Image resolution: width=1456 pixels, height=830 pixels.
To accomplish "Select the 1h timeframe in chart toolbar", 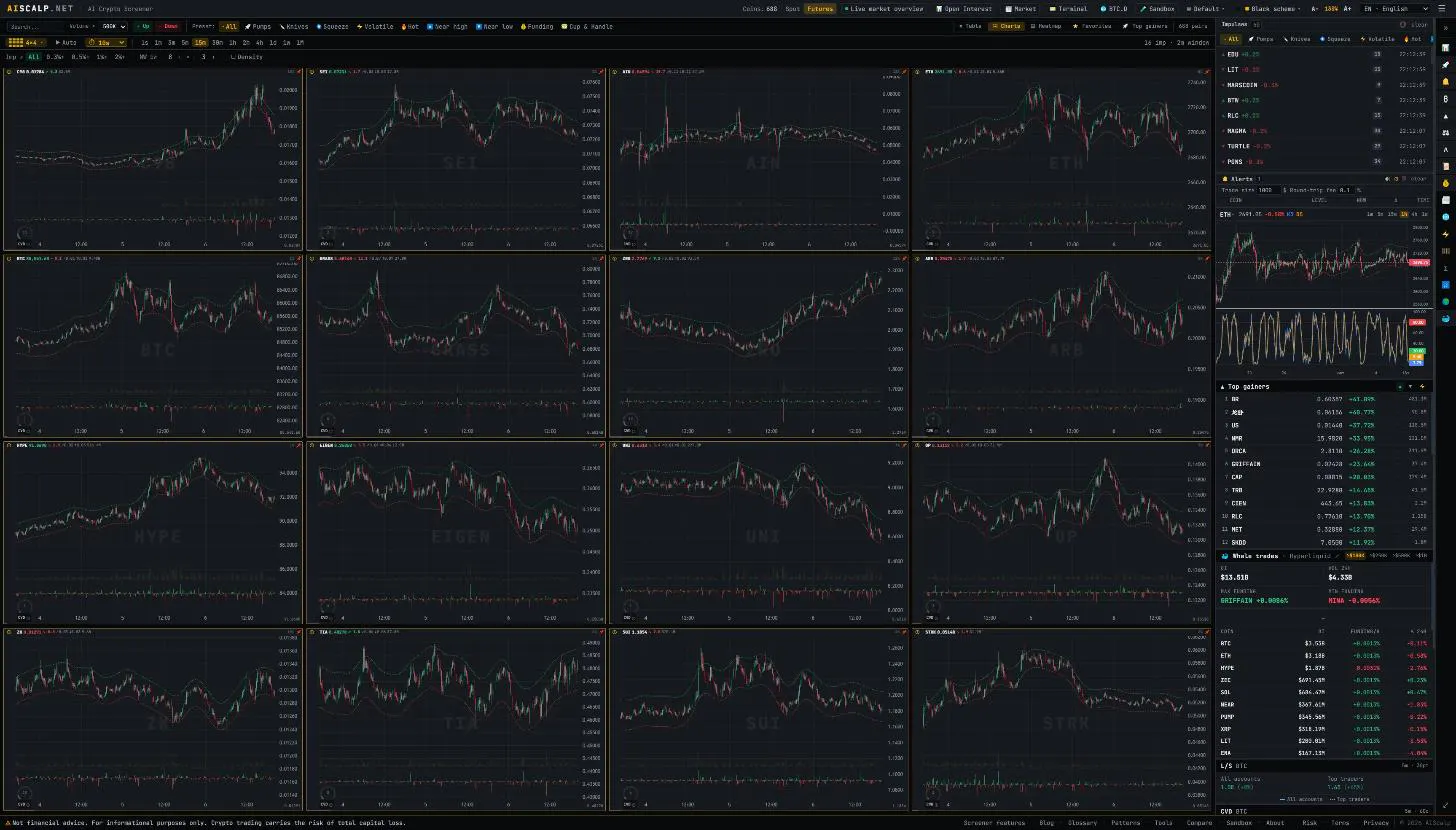I will [x=233, y=42].
